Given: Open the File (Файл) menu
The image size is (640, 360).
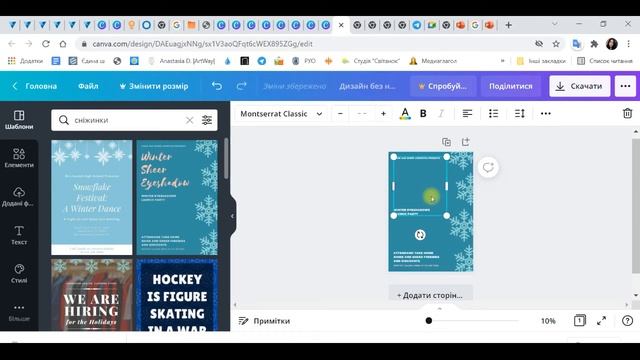Looking at the screenshot, I should (x=88, y=86).
